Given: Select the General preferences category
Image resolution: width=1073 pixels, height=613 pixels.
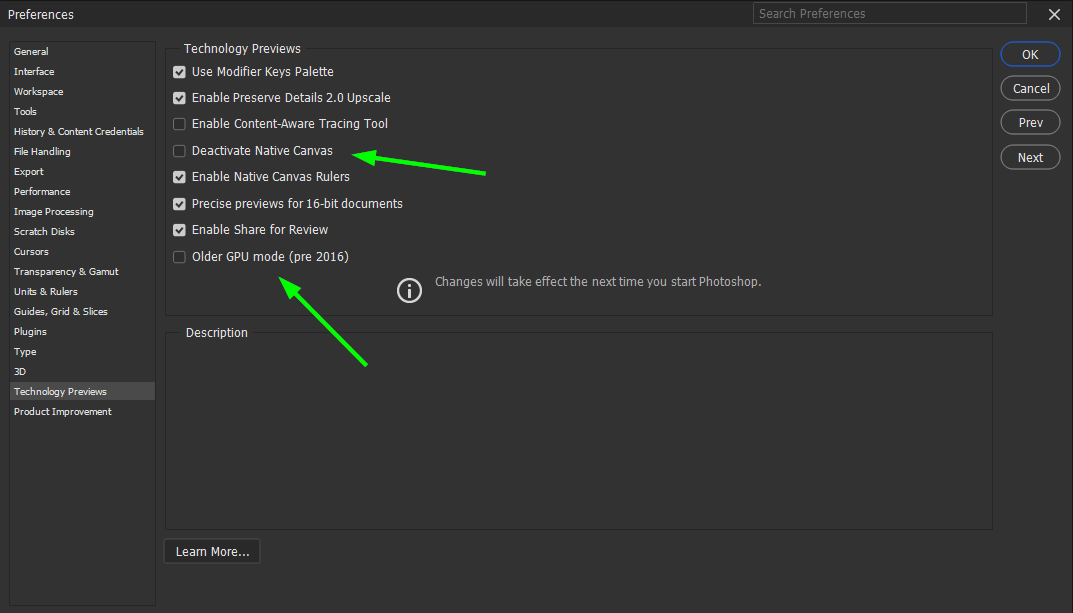Looking at the screenshot, I should click(30, 51).
